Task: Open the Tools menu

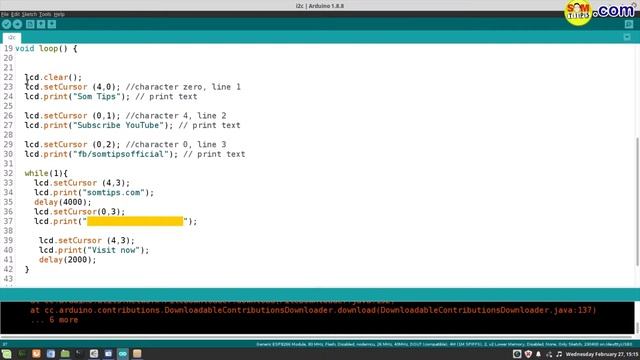Action: [x=45, y=14]
